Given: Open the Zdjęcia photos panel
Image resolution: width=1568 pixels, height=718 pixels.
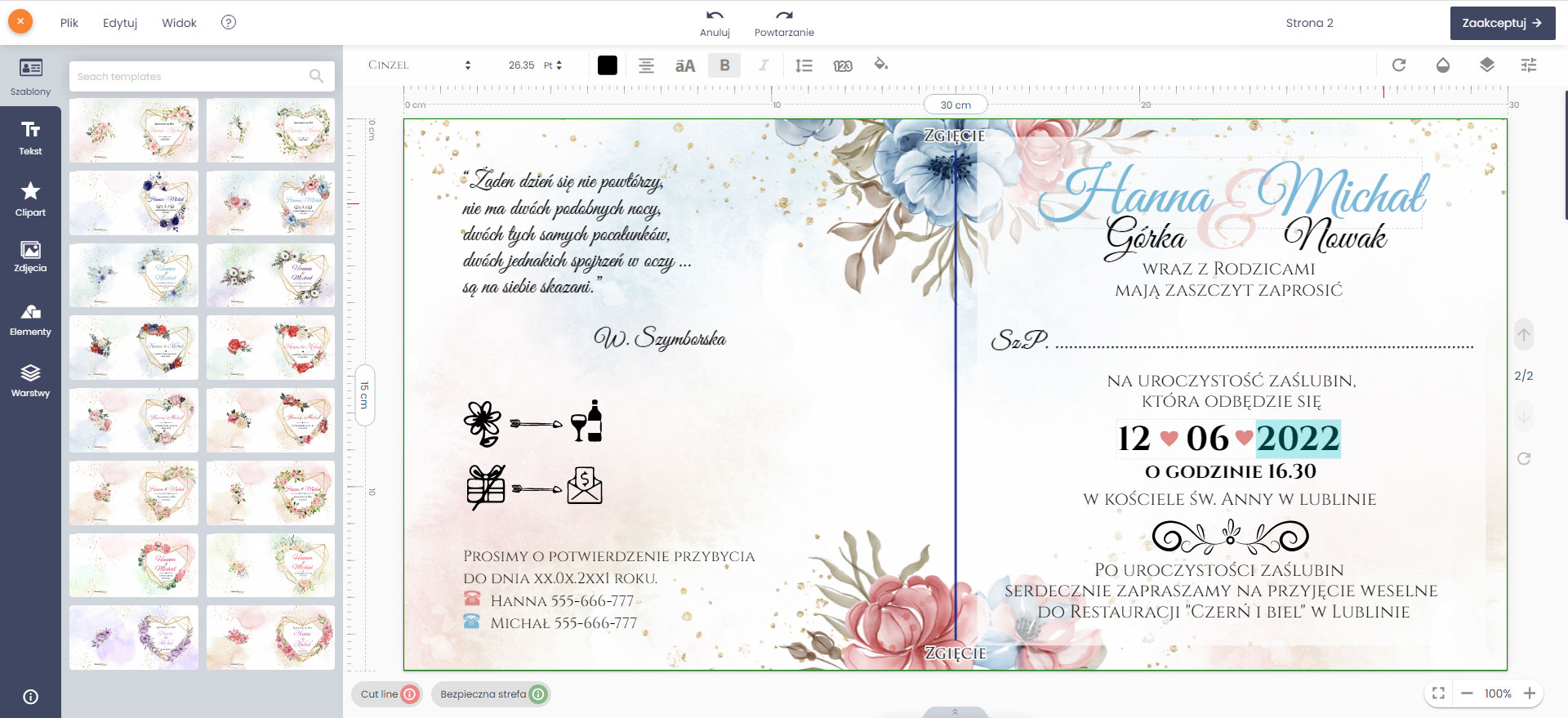Looking at the screenshot, I should click(30, 256).
